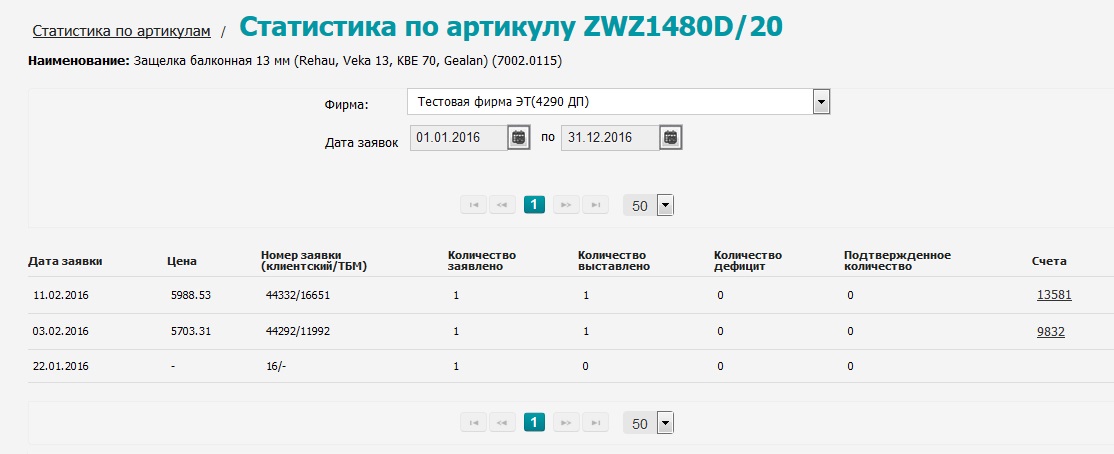This screenshot has width=1114, height=454.
Task: Open invoice link 9832
Action: 1050,332
